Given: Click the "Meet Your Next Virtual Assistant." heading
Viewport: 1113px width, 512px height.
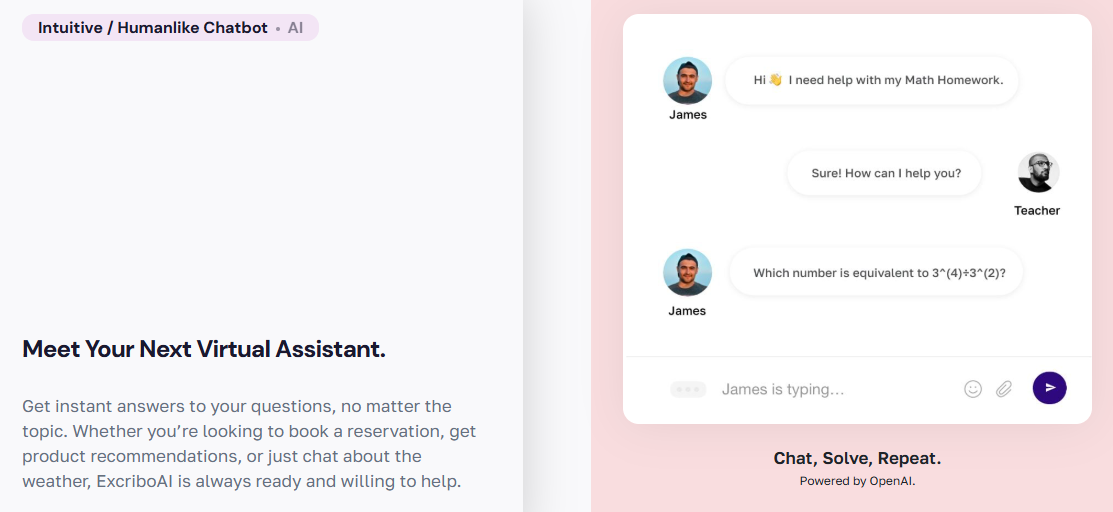Looking at the screenshot, I should [204, 349].
